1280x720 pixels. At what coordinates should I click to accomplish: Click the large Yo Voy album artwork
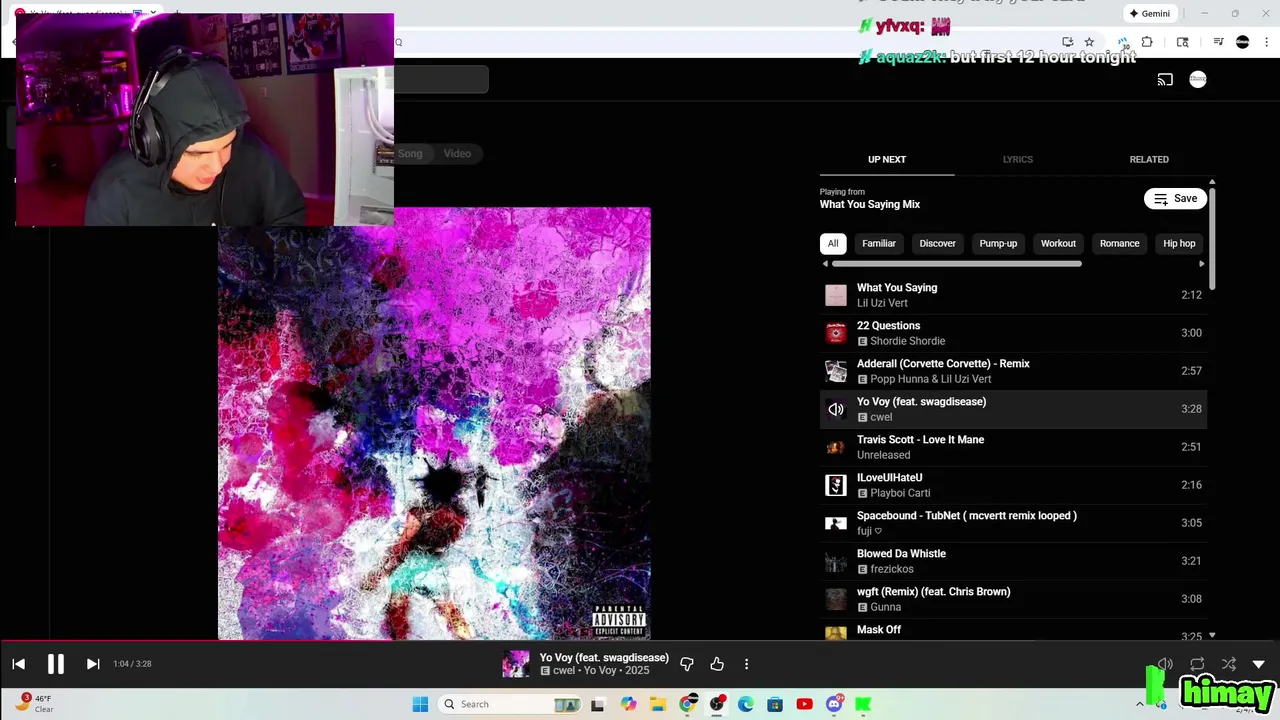point(434,424)
